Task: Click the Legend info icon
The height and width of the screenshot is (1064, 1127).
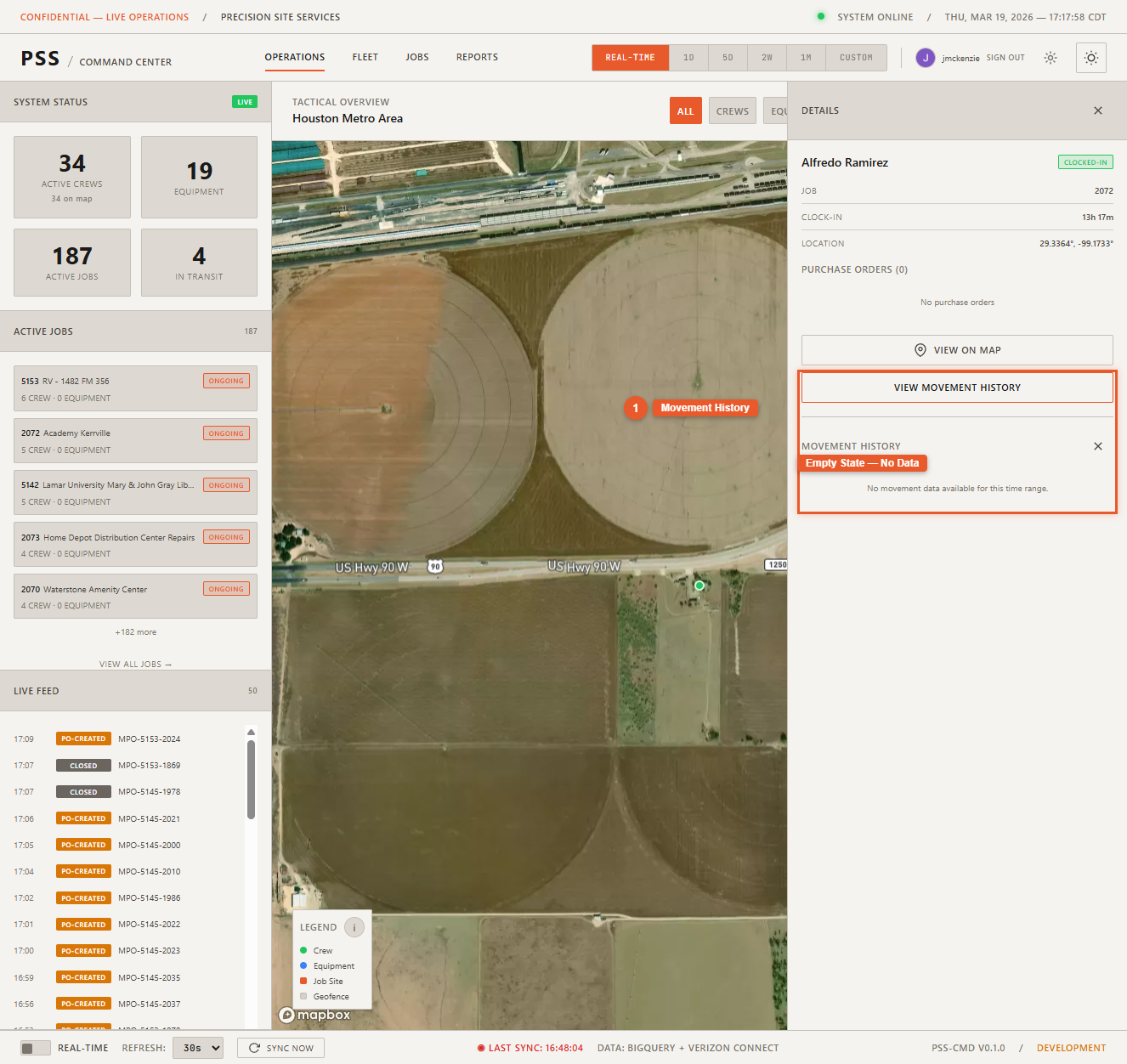Action: click(x=355, y=927)
